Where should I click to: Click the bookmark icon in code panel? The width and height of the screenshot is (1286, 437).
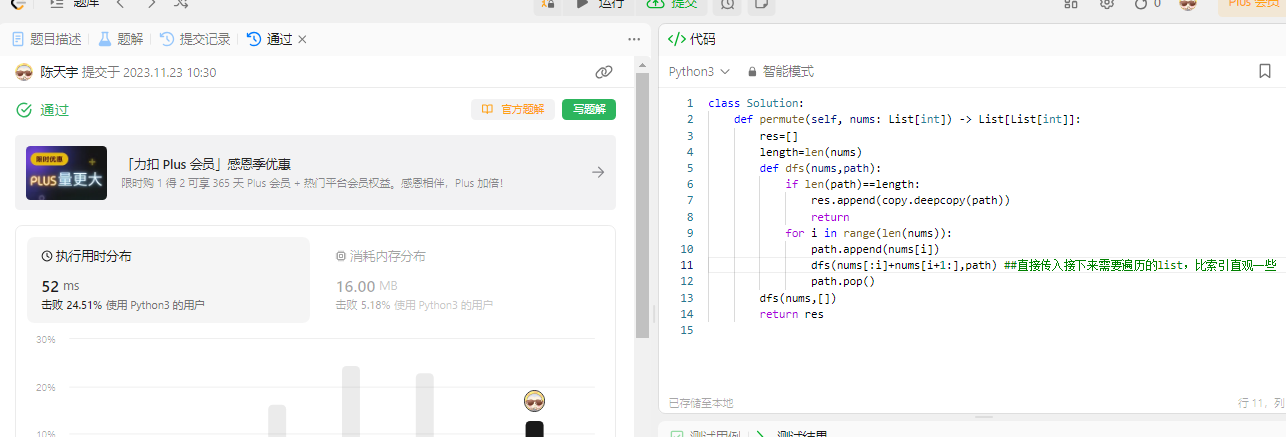(x=1265, y=72)
